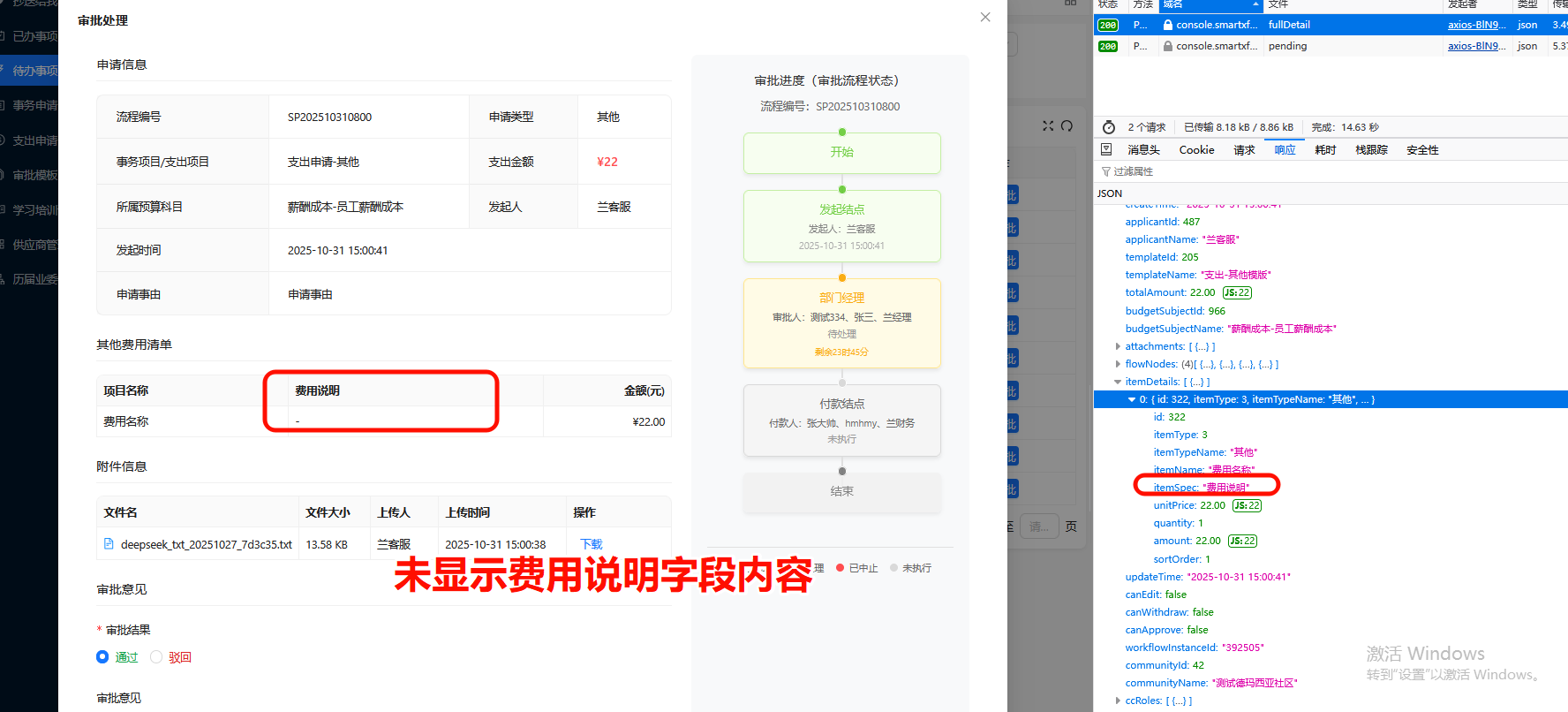Image resolution: width=1568 pixels, height=712 pixels.
Task: Click the 200 status badge of pending row
Action: [x=1108, y=46]
